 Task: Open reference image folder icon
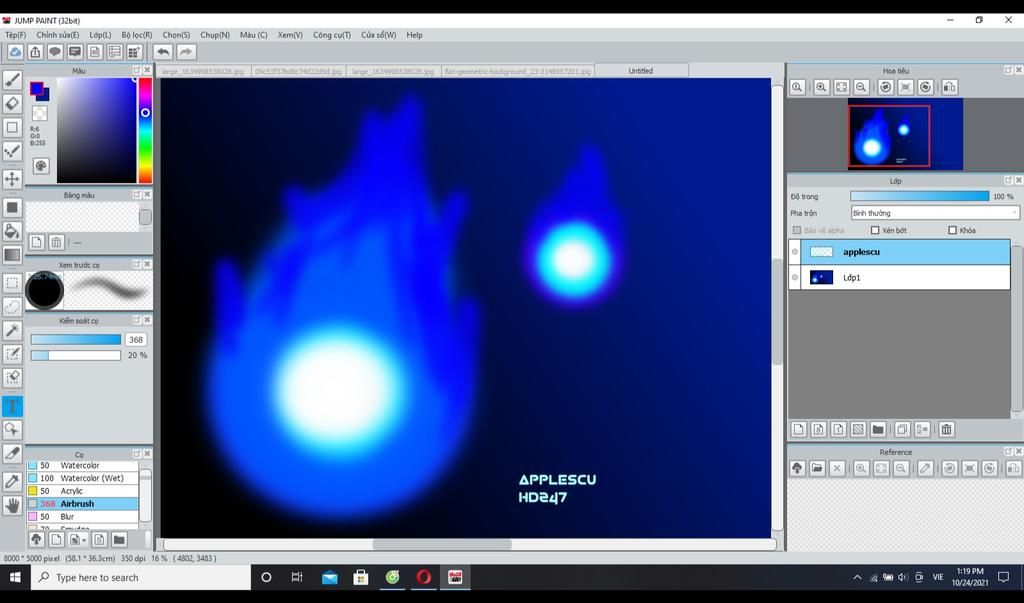click(817, 468)
